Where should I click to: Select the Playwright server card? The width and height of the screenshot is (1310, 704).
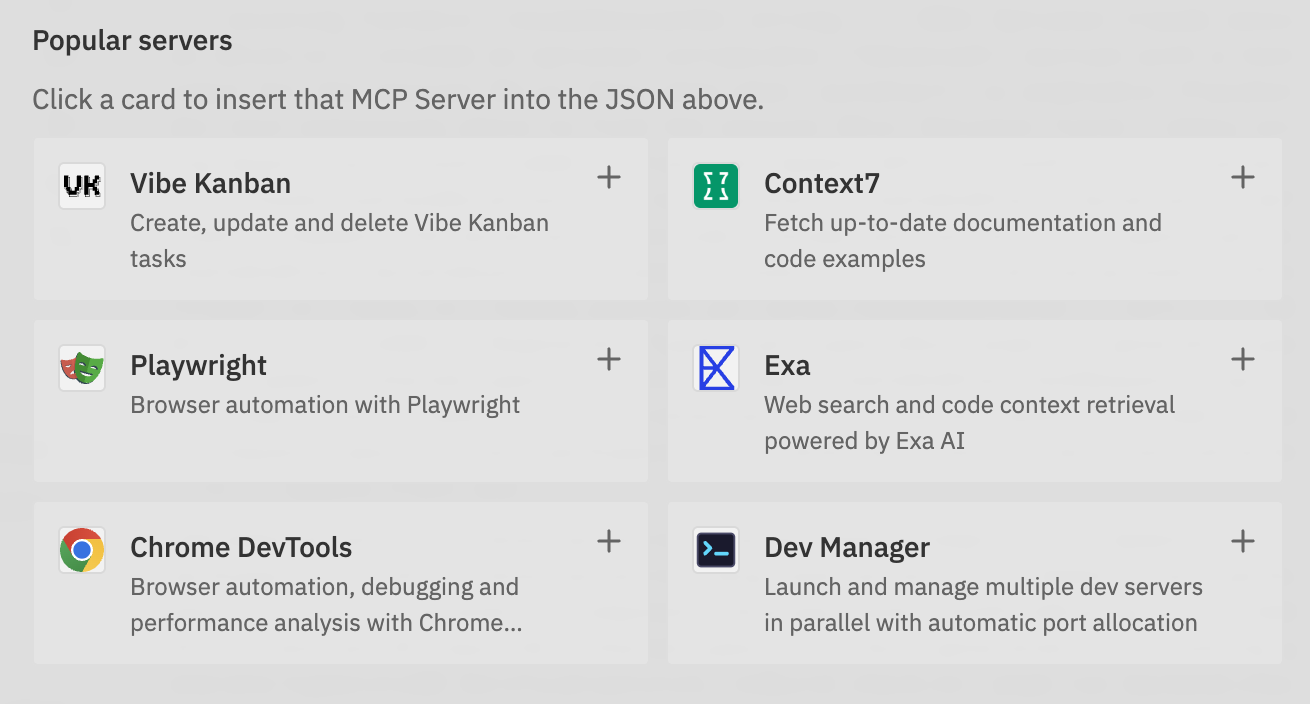[340, 401]
